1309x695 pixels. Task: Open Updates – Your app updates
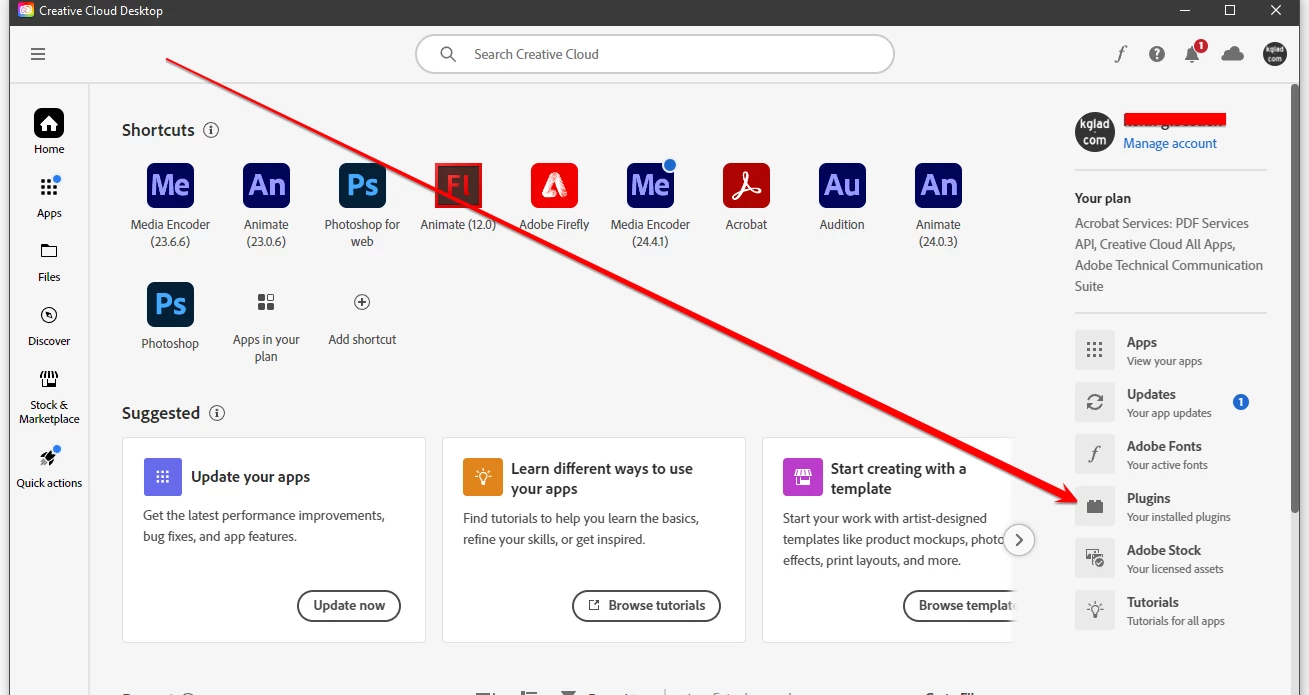[x=1170, y=403]
